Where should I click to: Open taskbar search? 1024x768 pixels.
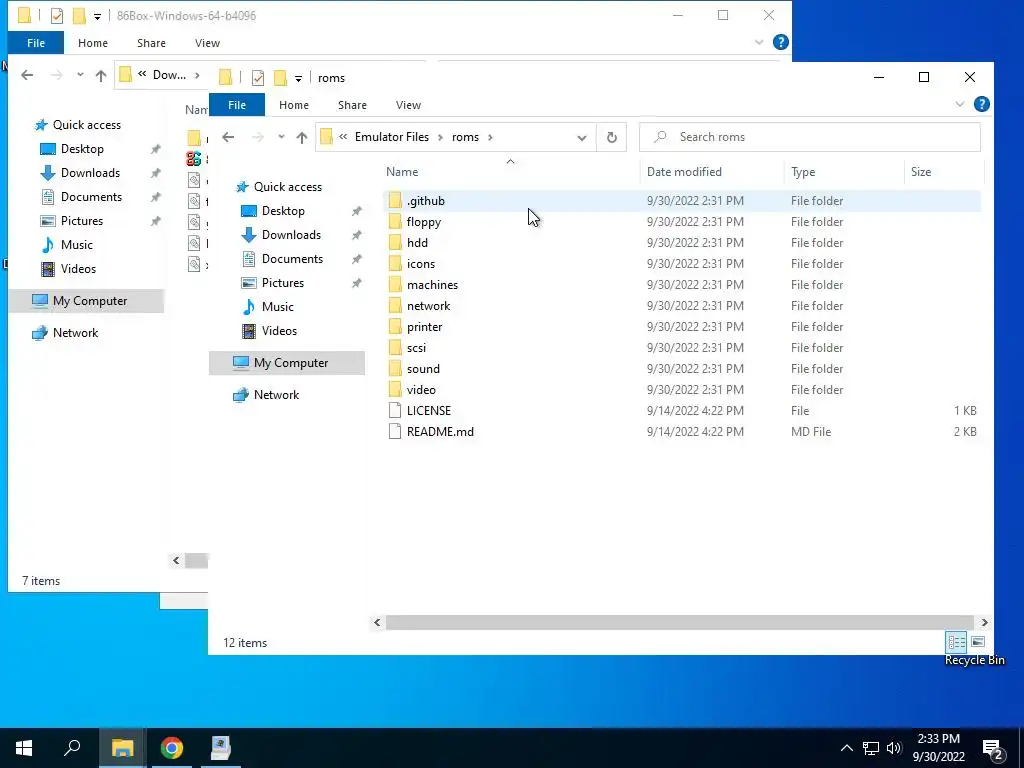[x=72, y=748]
